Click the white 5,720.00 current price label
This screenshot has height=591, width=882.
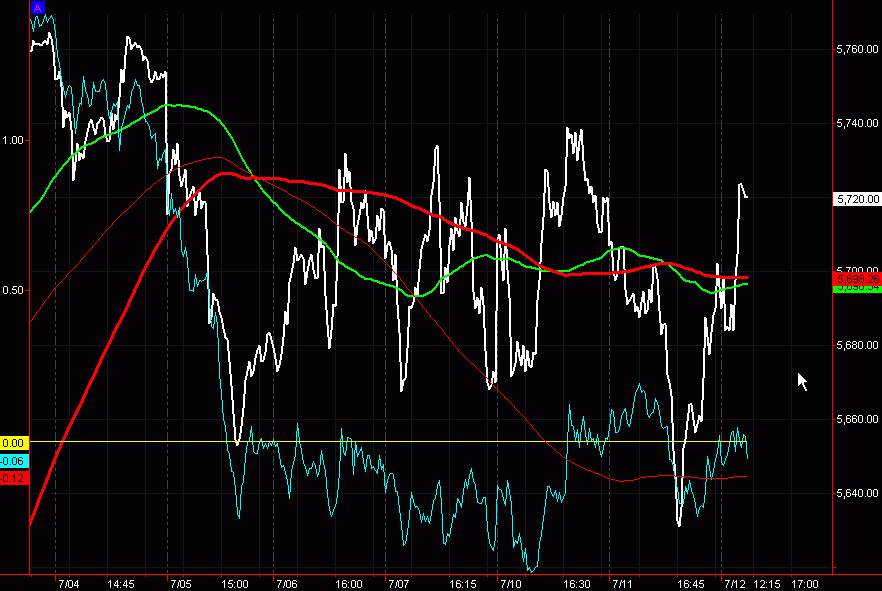(x=857, y=199)
